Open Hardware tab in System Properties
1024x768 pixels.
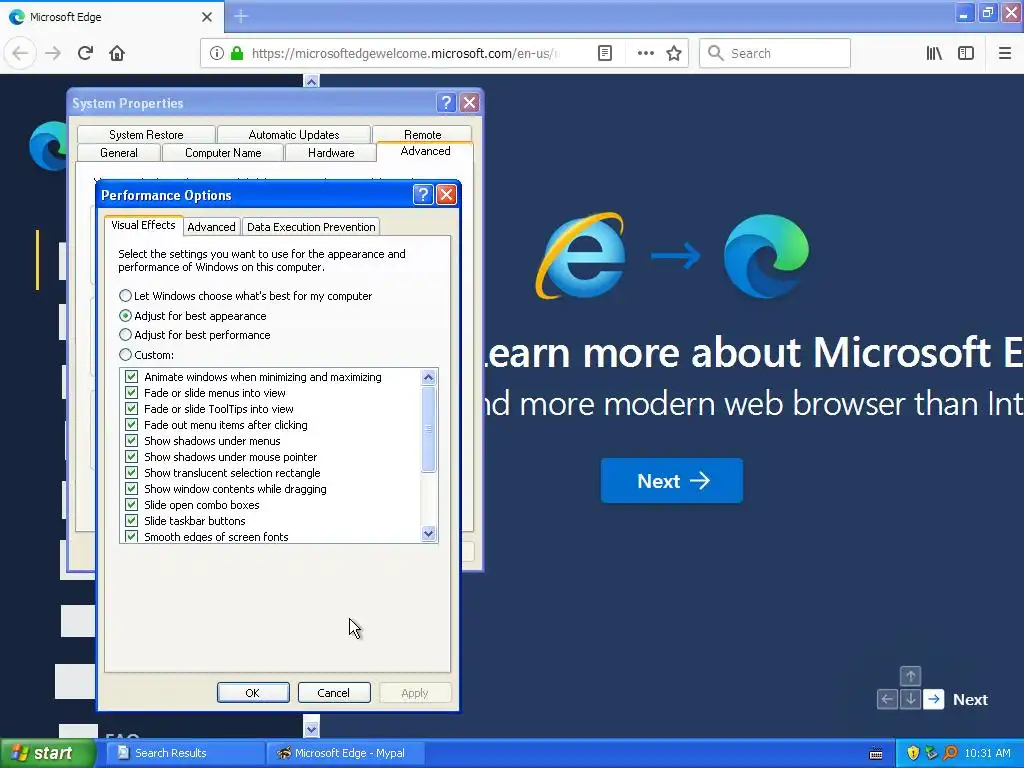(x=331, y=153)
